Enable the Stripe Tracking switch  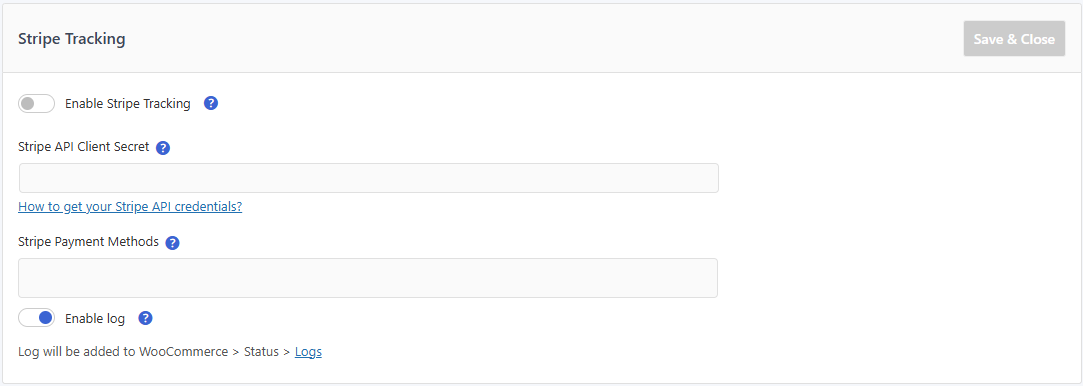(37, 104)
